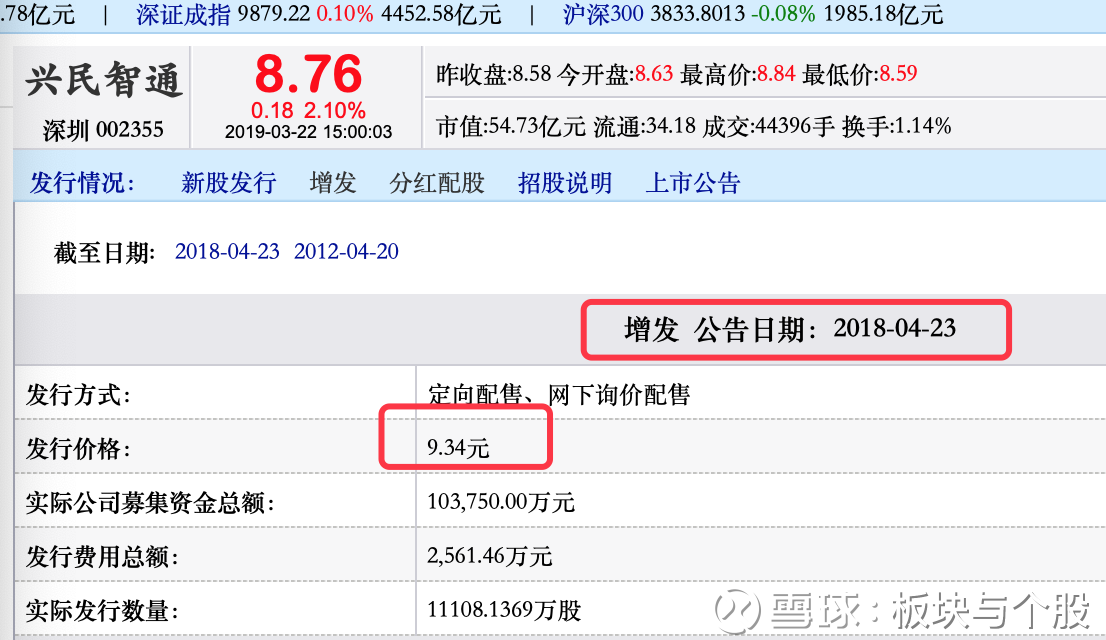
Task: Choose the 2012-04-20 cutoff date
Action: (x=346, y=251)
